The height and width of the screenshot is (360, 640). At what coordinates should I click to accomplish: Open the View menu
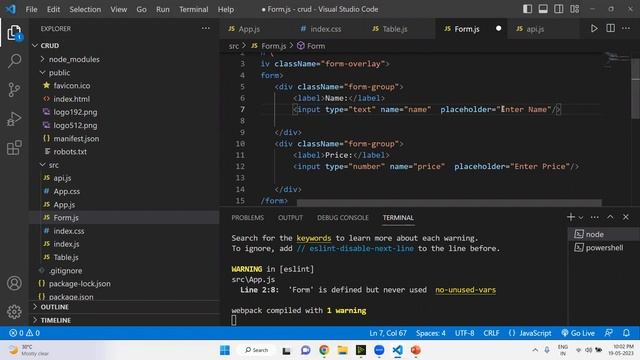coord(118,9)
